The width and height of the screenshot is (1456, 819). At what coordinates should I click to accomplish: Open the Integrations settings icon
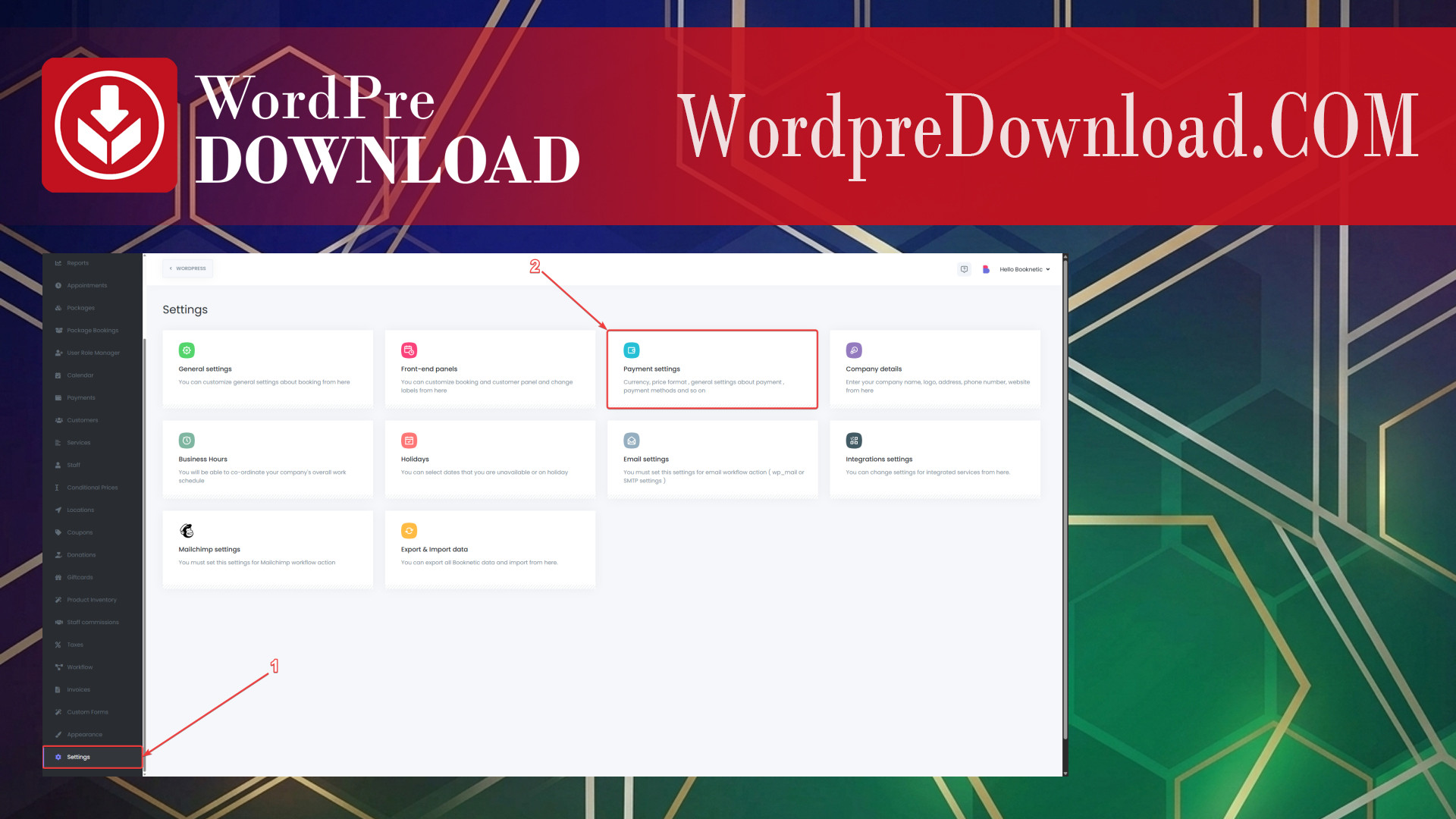tap(854, 441)
